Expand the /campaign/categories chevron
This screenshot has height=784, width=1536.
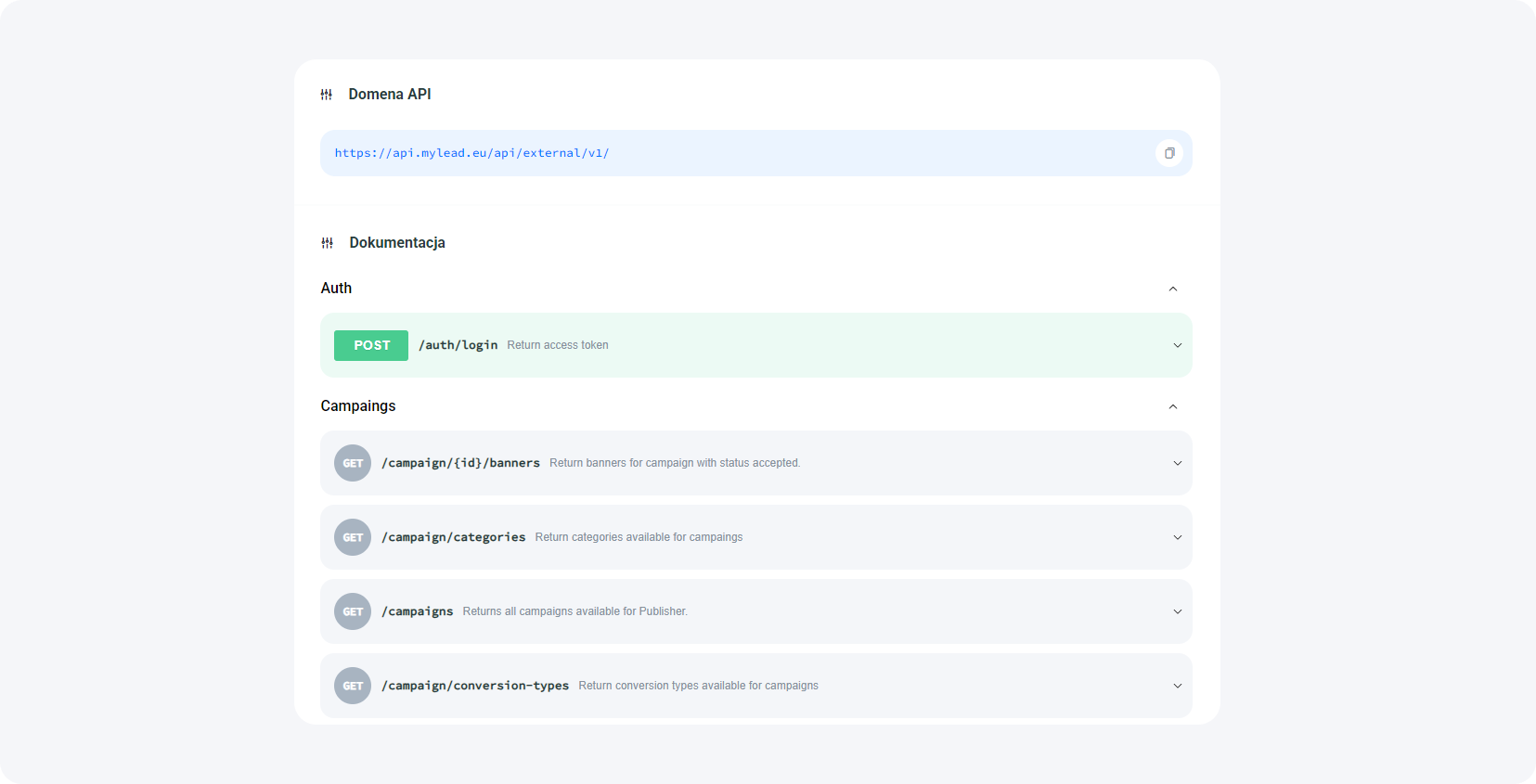pos(1178,537)
